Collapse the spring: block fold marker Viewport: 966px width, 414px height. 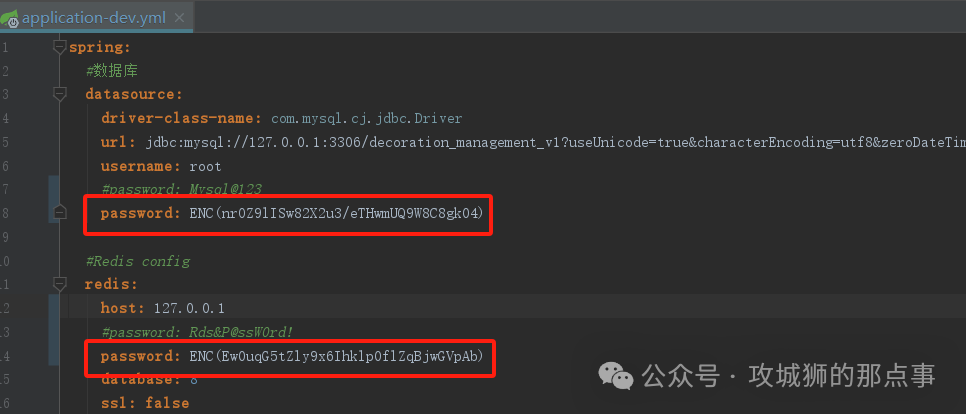click(59, 47)
